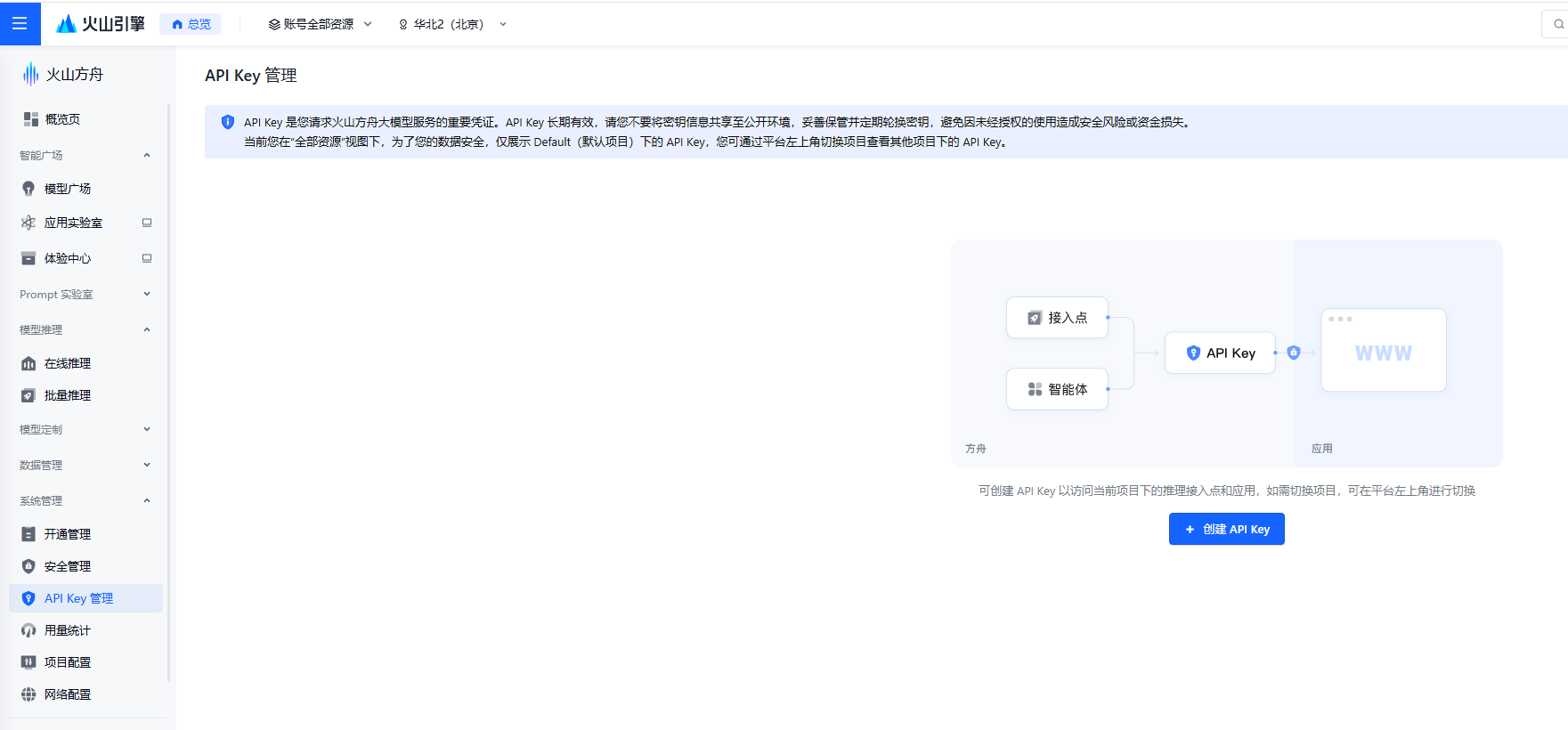Click the 在线推理 icon
1568x730 pixels.
point(28,363)
